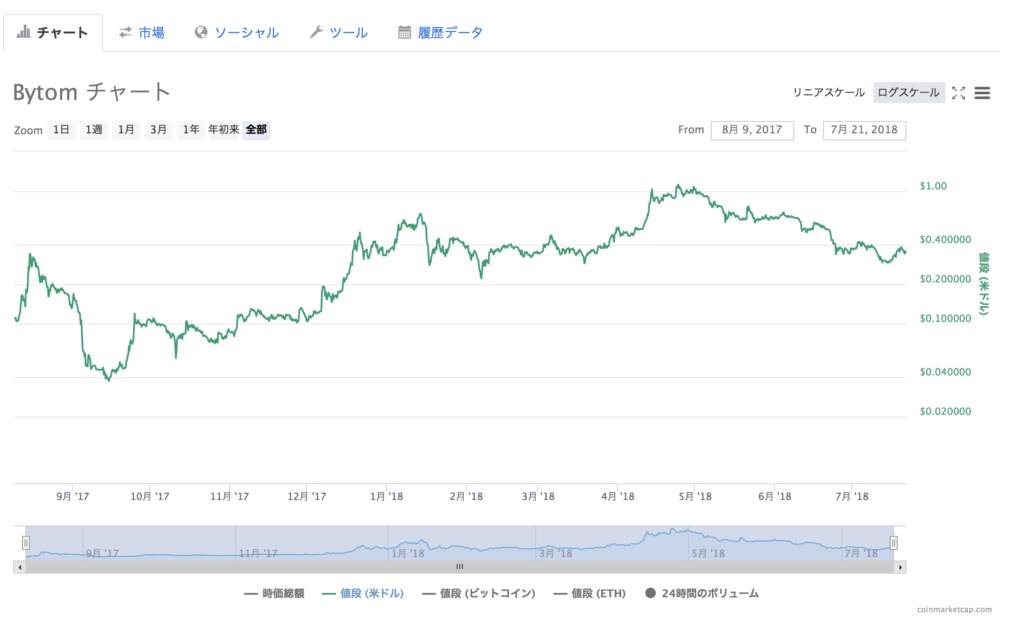The width and height of the screenshot is (1024, 621).
Task: Click the To date field showing 7月 21, 2018
Action: click(864, 129)
